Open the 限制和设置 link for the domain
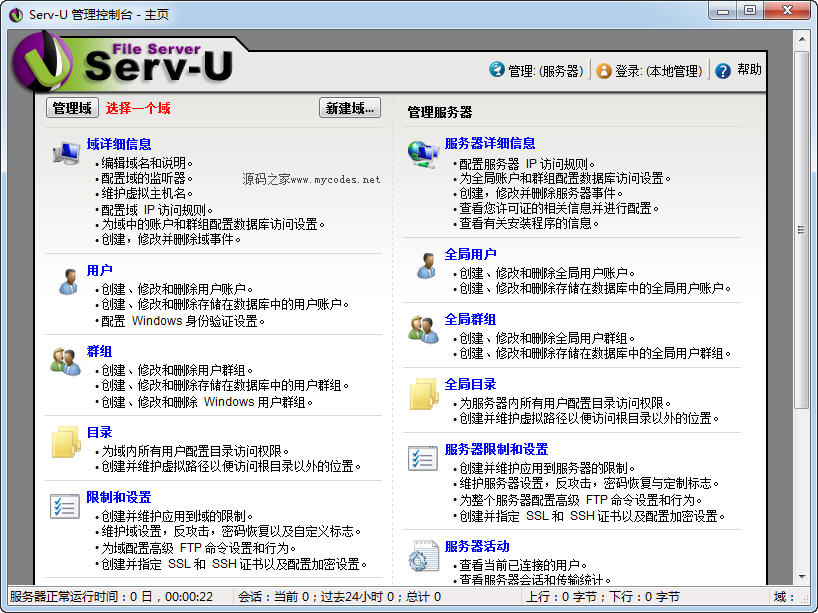The image size is (818, 613). click(119, 497)
